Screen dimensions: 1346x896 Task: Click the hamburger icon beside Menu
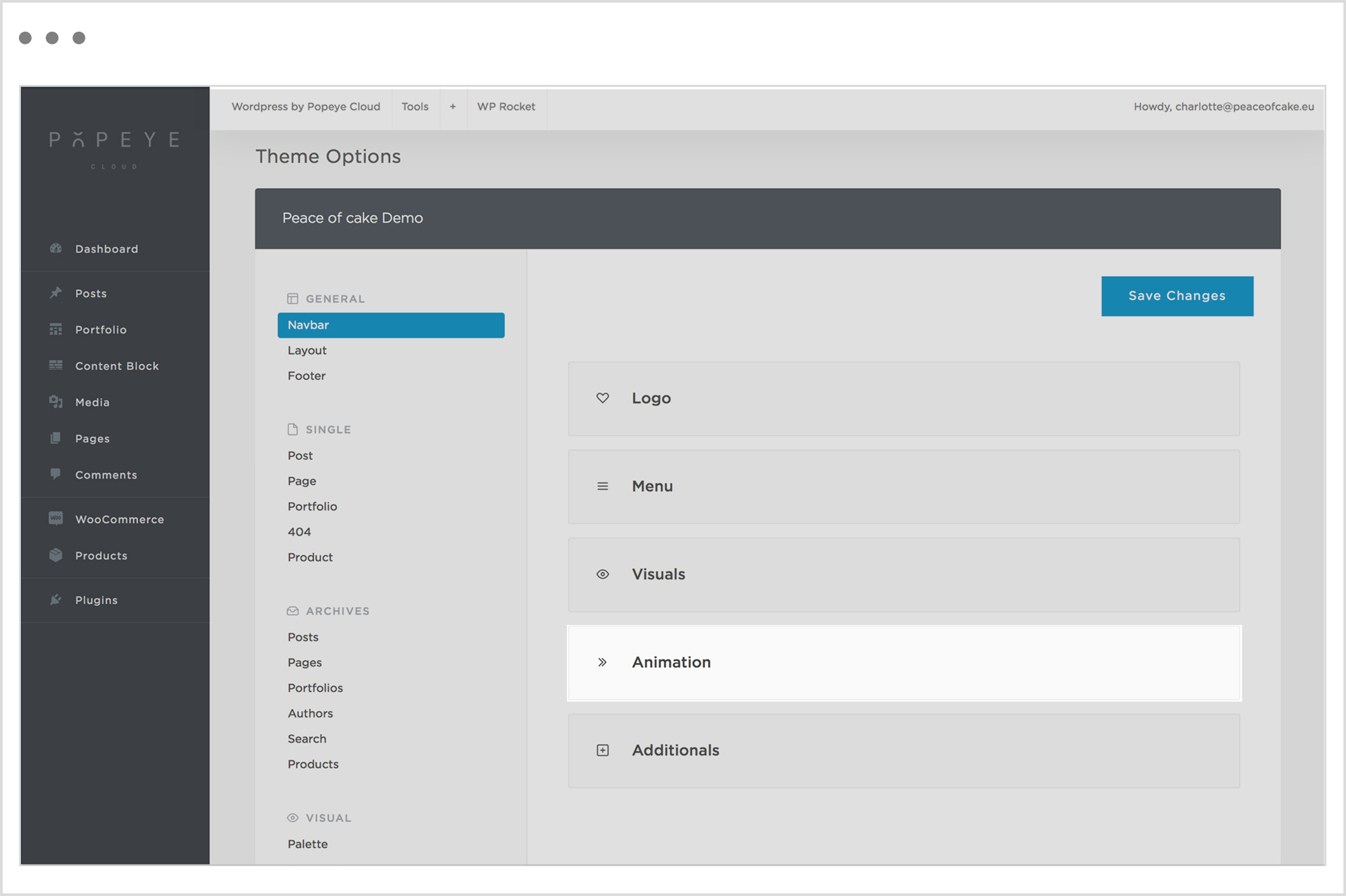point(602,486)
